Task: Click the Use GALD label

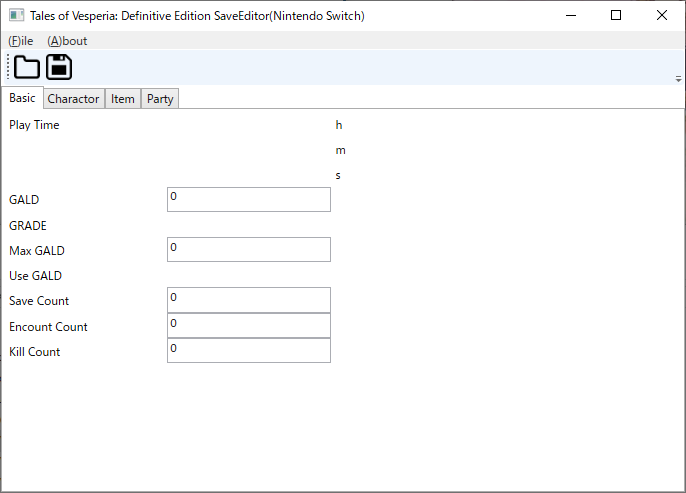Action: [x=35, y=276]
